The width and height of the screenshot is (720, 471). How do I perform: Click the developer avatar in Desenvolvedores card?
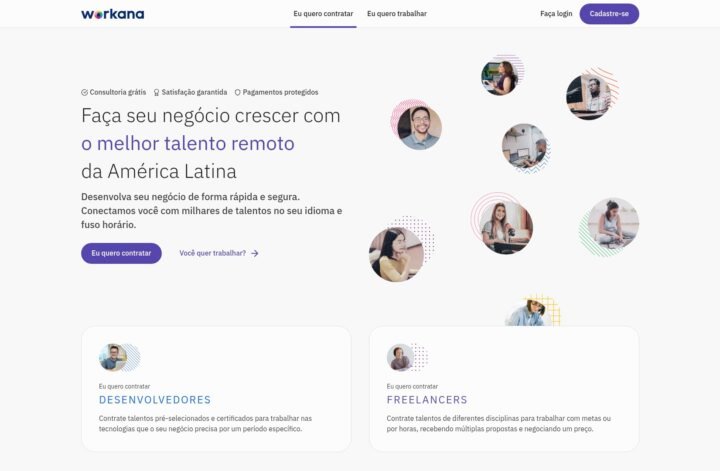(113, 357)
